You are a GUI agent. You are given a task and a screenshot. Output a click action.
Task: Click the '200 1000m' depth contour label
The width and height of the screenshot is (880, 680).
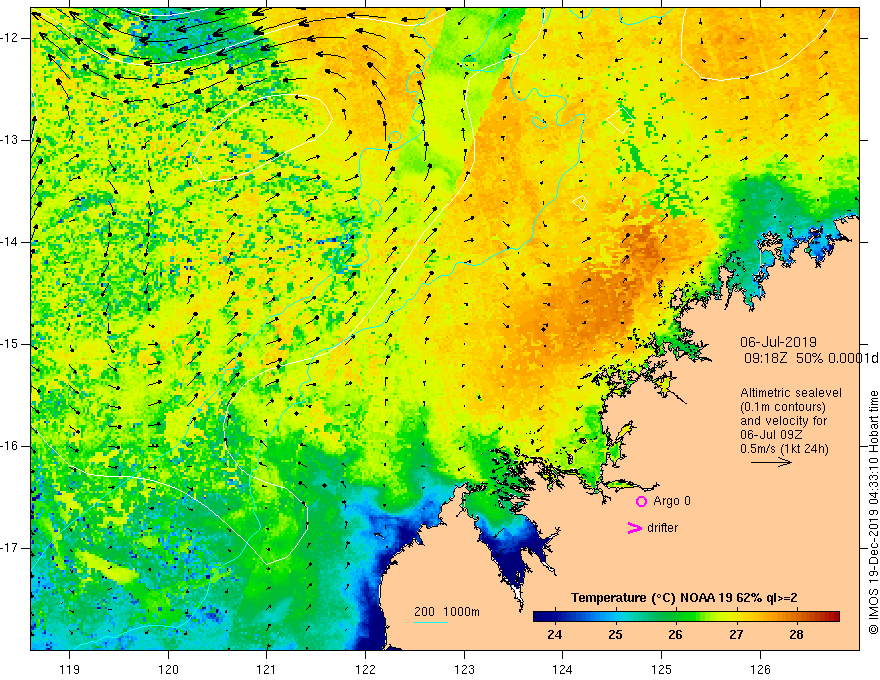coord(447,612)
